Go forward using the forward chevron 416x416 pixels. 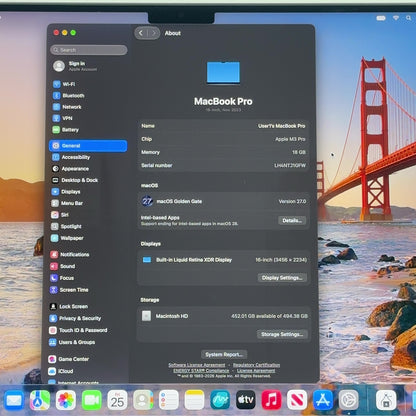[x=154, y=33]
